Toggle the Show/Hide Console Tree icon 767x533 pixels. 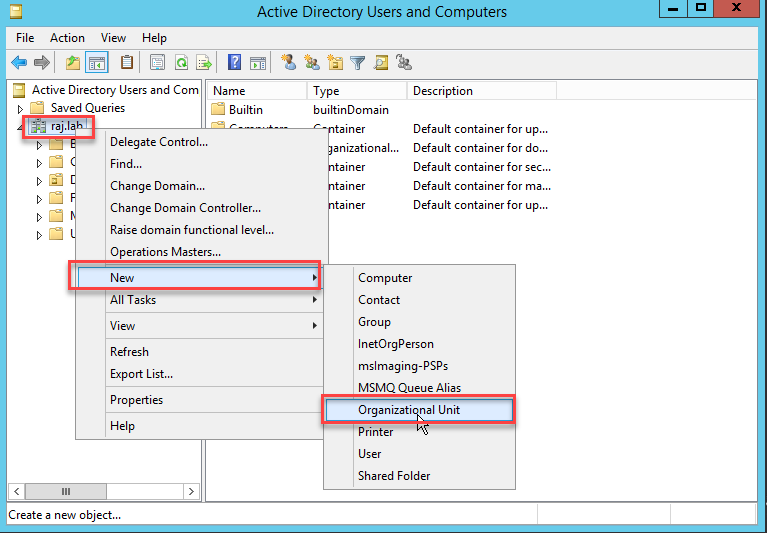[97, 63]
